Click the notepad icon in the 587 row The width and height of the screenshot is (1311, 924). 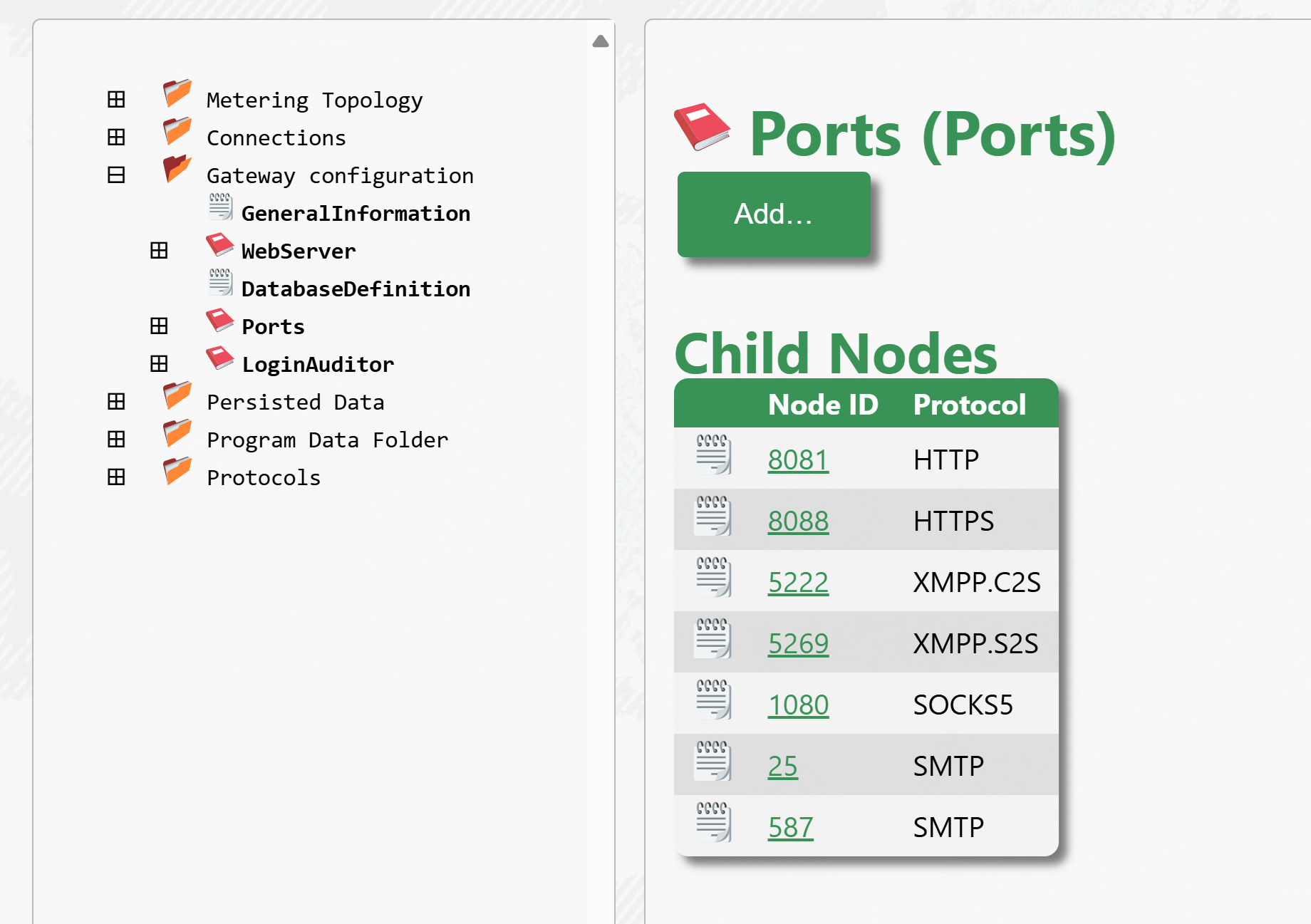click(712, 822)
